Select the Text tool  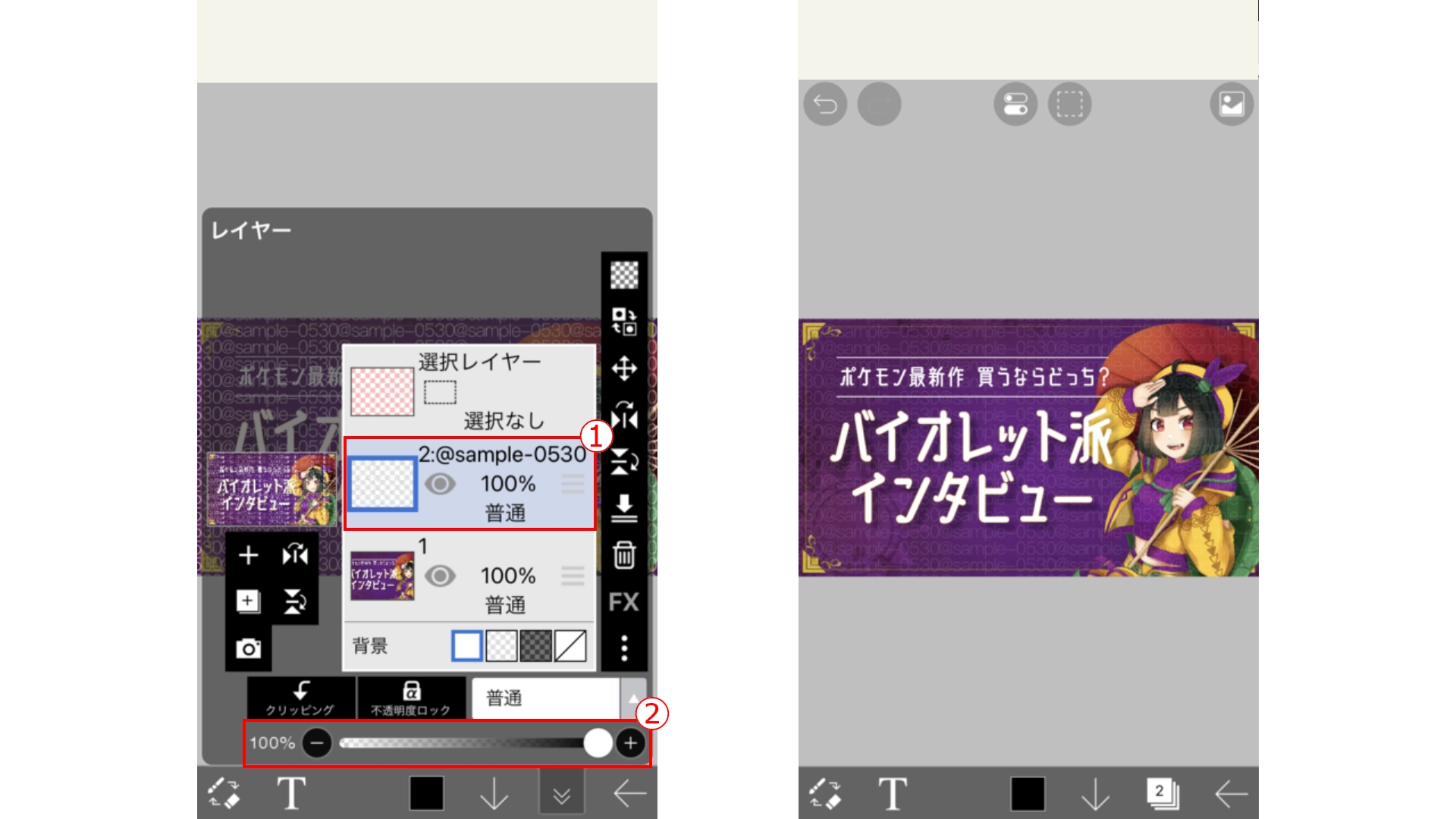point(290,793)
